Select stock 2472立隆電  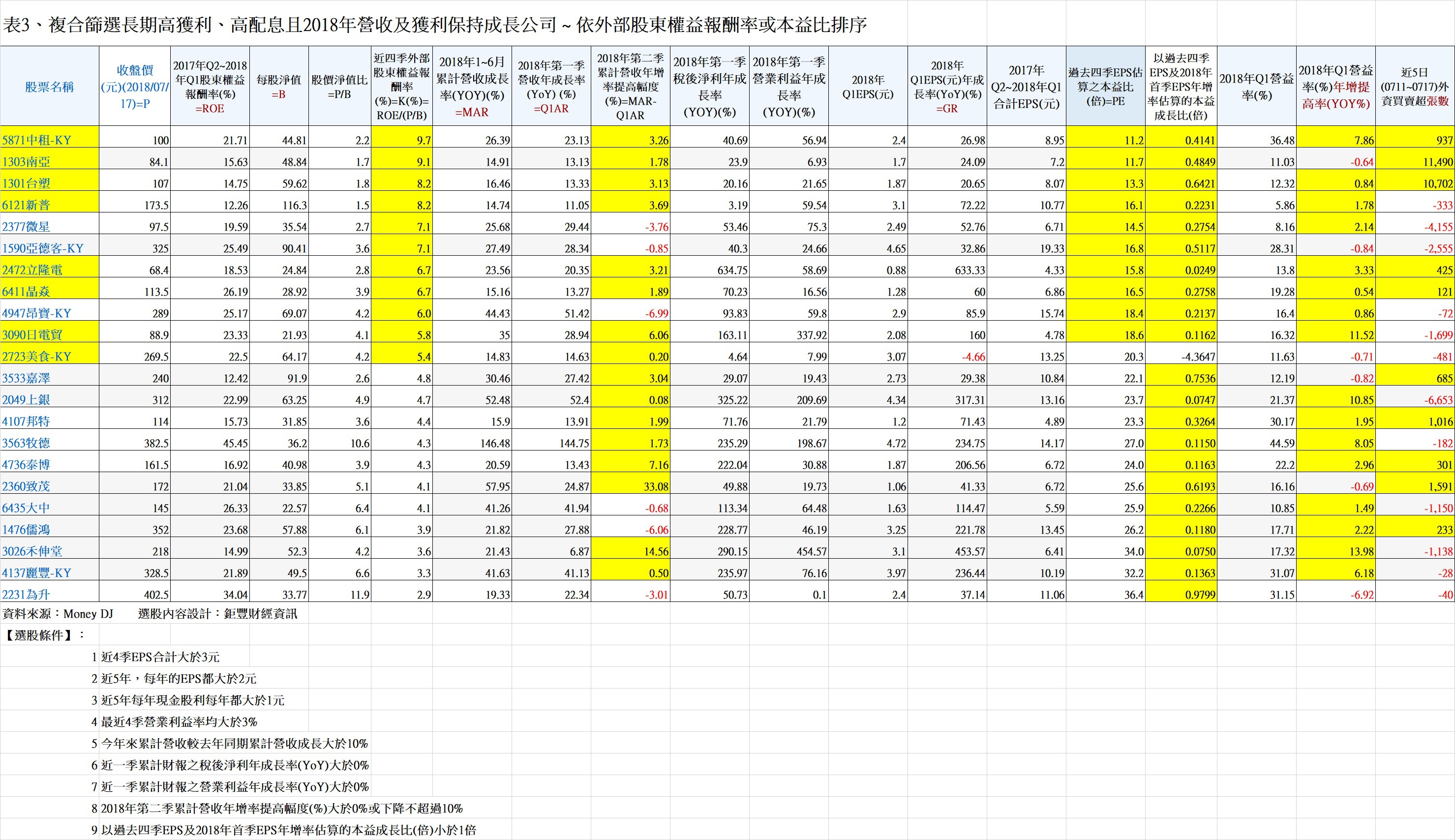pyautogui.click(x=32, y=270)
